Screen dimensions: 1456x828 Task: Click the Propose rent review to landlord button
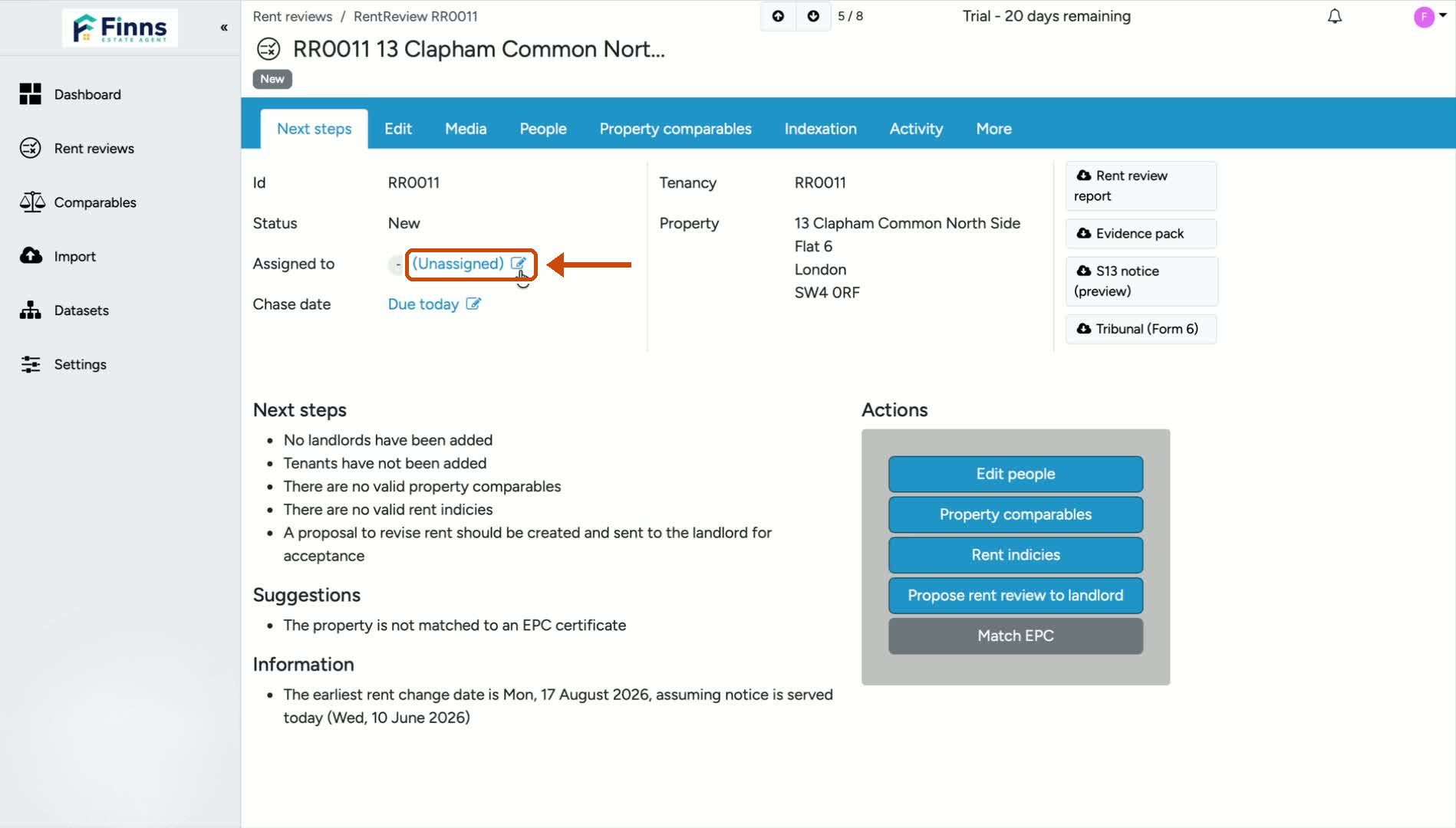[1015, 595]
